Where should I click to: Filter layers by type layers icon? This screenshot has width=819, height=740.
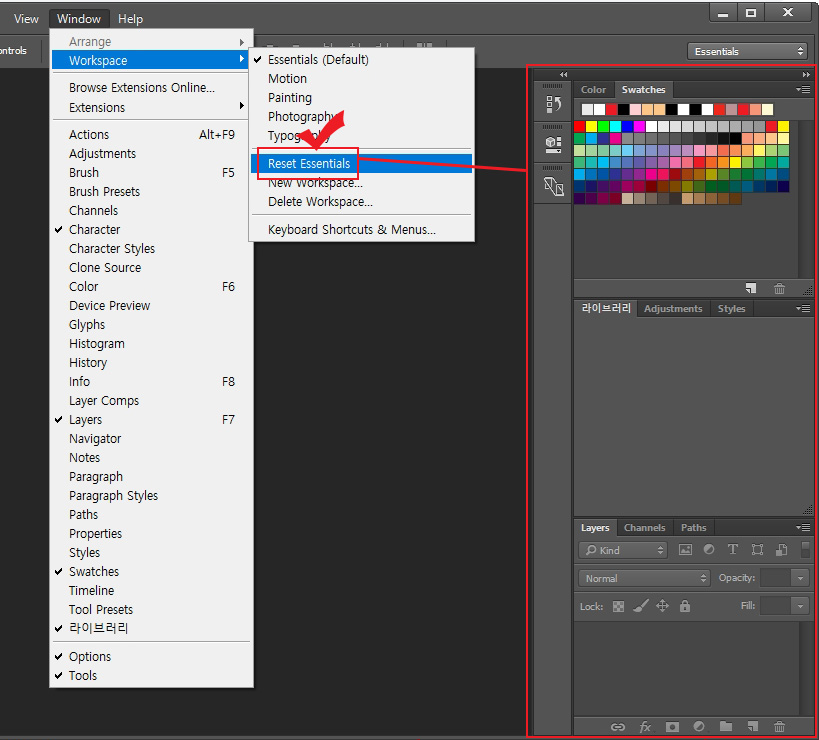(733, 549)
